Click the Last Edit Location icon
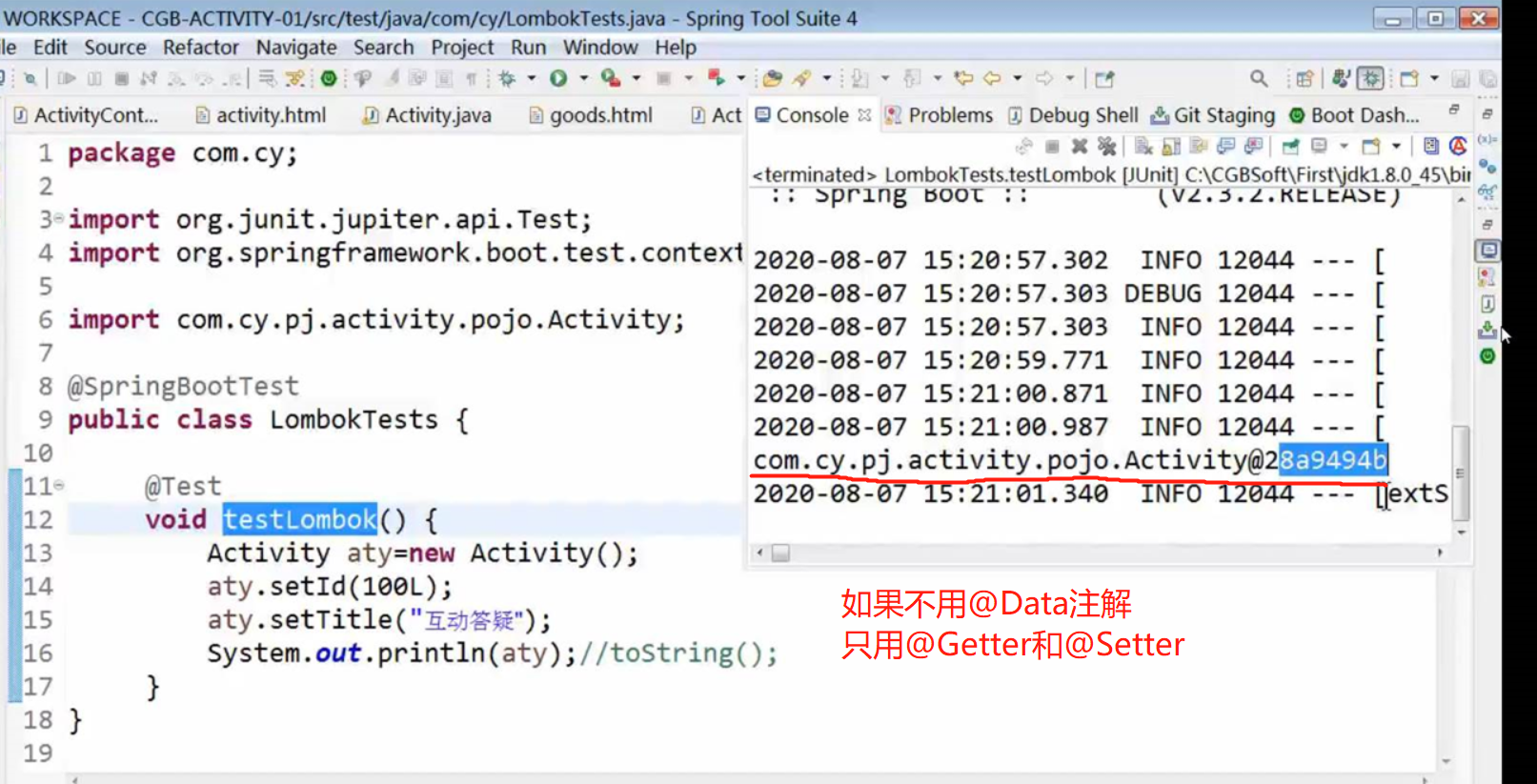 (x=963, y=79)
